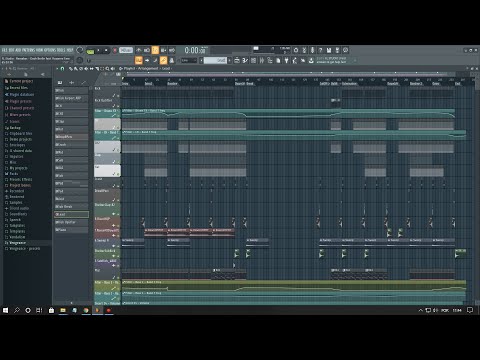480x360 pixels.
Task: Click the question mark help icon
Action: (x=321, y=50)
